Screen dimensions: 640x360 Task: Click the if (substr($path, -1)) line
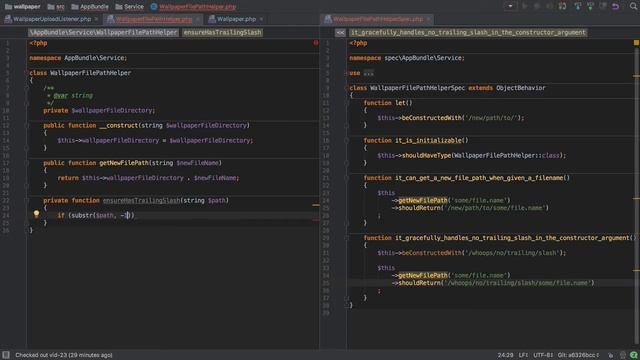click(x=96, y=215)
